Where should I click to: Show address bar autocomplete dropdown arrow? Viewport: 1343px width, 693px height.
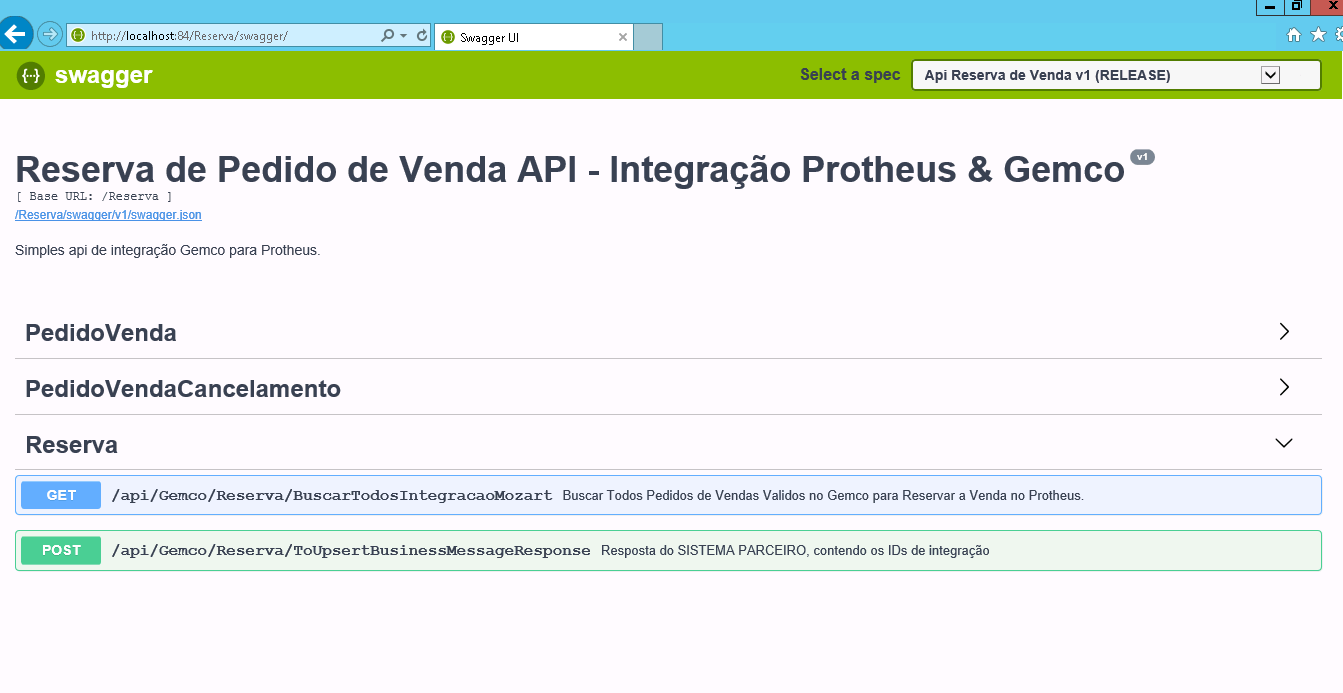point(404,35)
